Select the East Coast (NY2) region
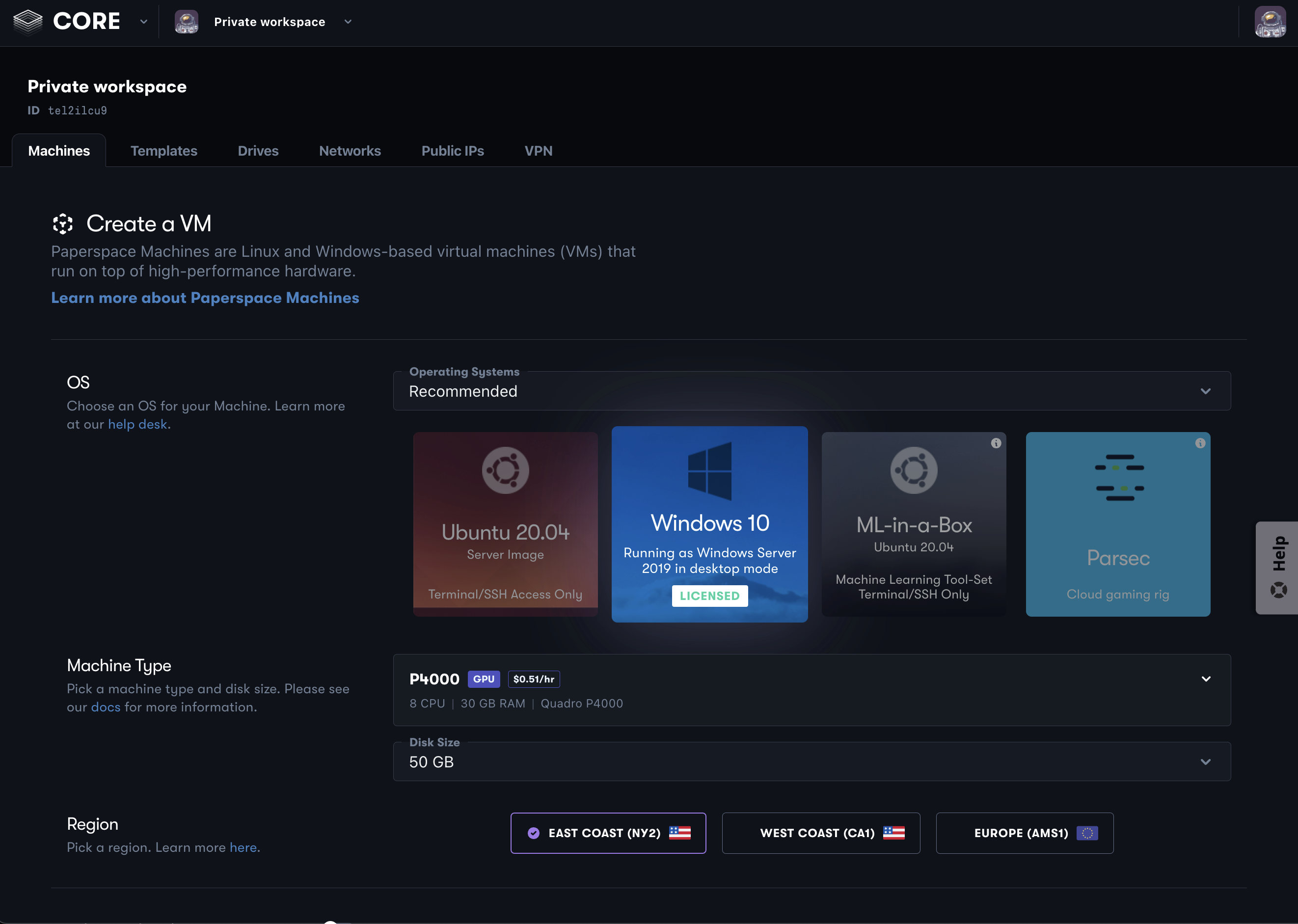This screenshot has width=1298, height=924. [608, 833]
